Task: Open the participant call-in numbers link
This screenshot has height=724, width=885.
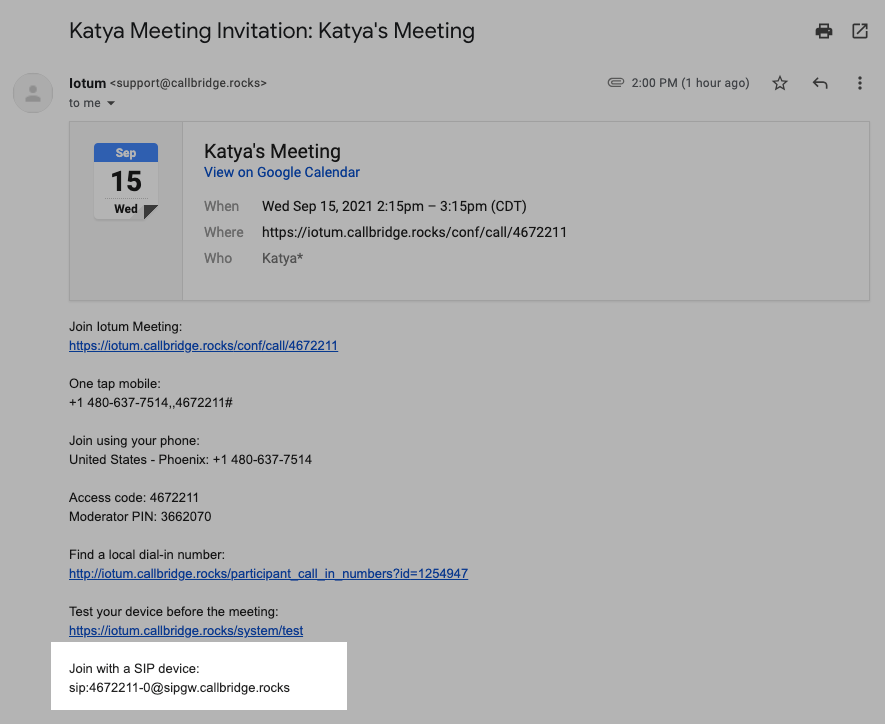Action: pyautogui.click(x=268, y=573)
